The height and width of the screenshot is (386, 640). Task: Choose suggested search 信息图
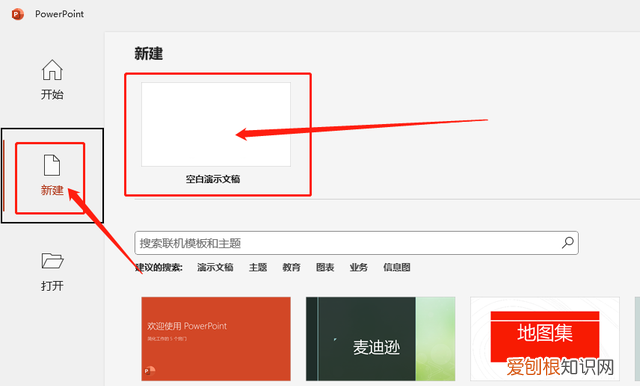pyautogui.click(x=396, y=267)
